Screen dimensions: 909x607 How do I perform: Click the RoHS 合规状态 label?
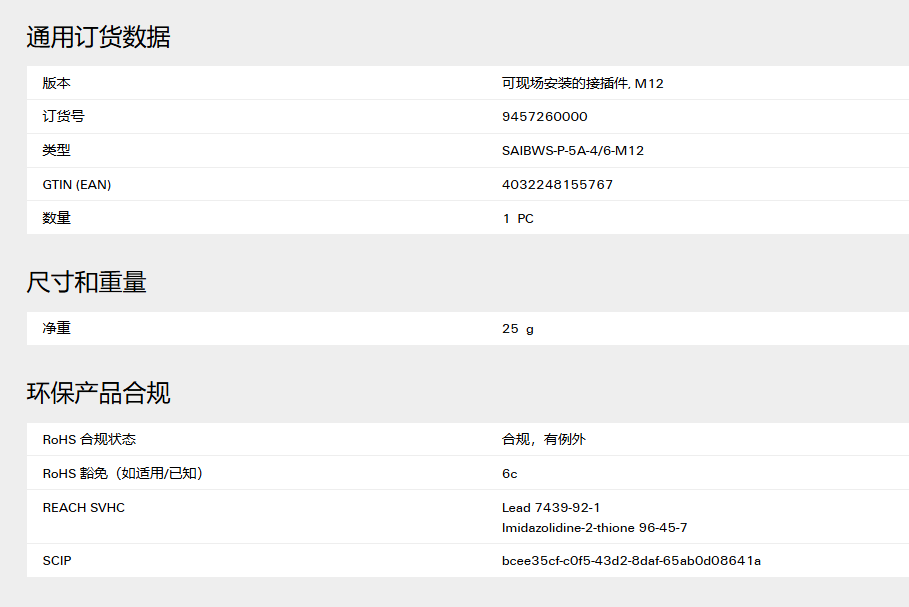coord(89,439)
